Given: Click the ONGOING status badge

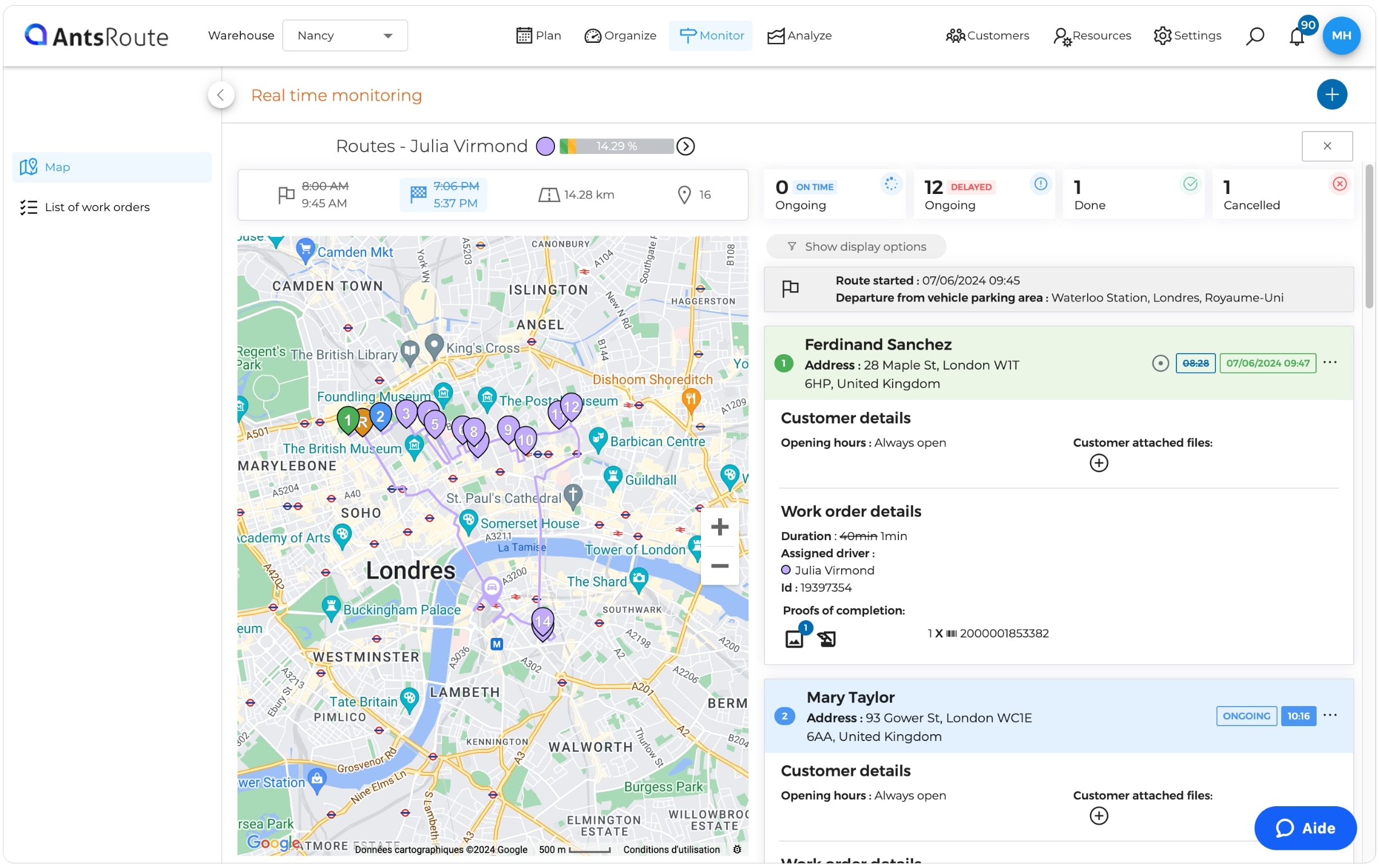Looking at the screenshot, I should click(1246, 716).
